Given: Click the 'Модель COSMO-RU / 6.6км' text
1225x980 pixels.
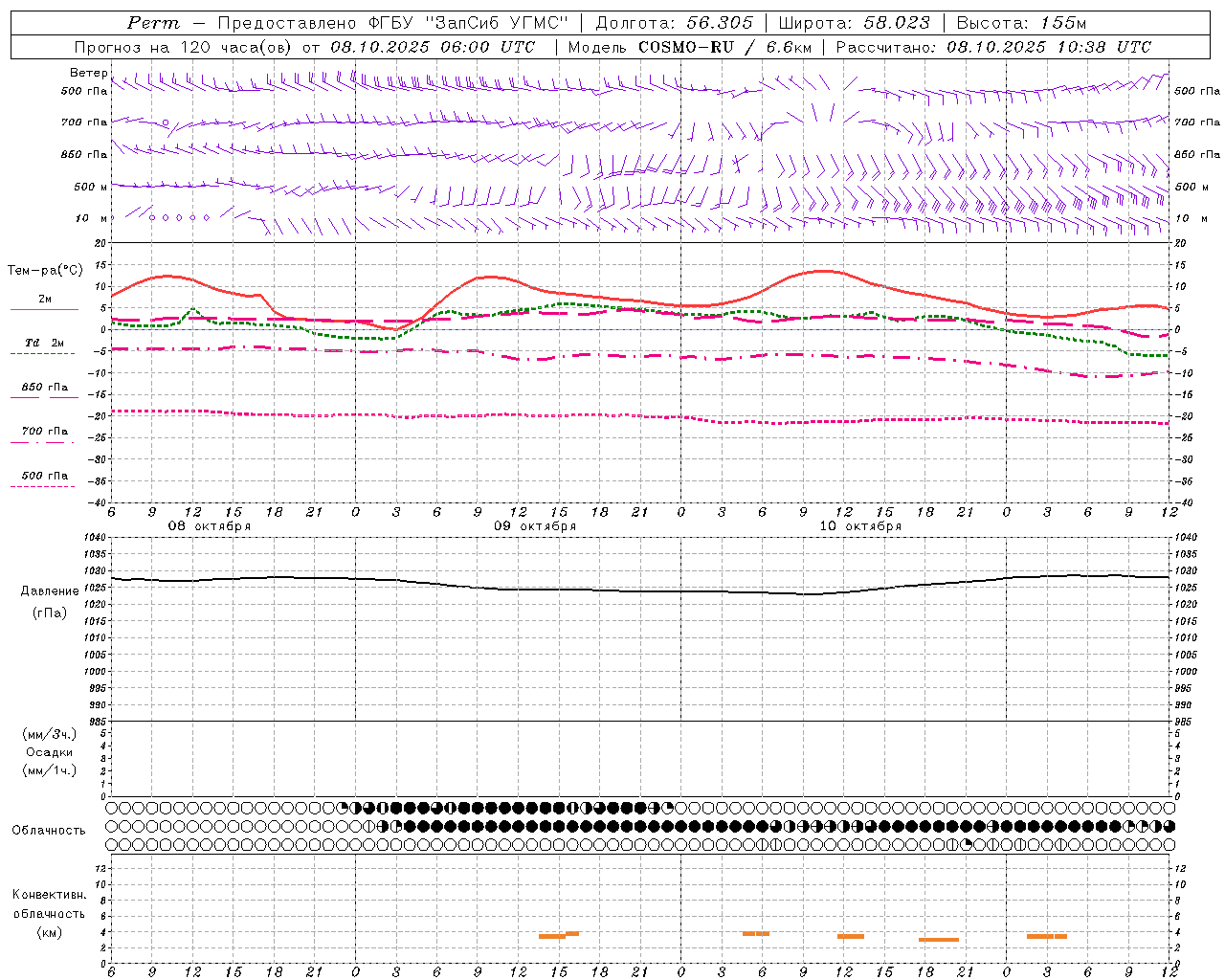Looking at the screenshot, I should click(x=689, y=47).
